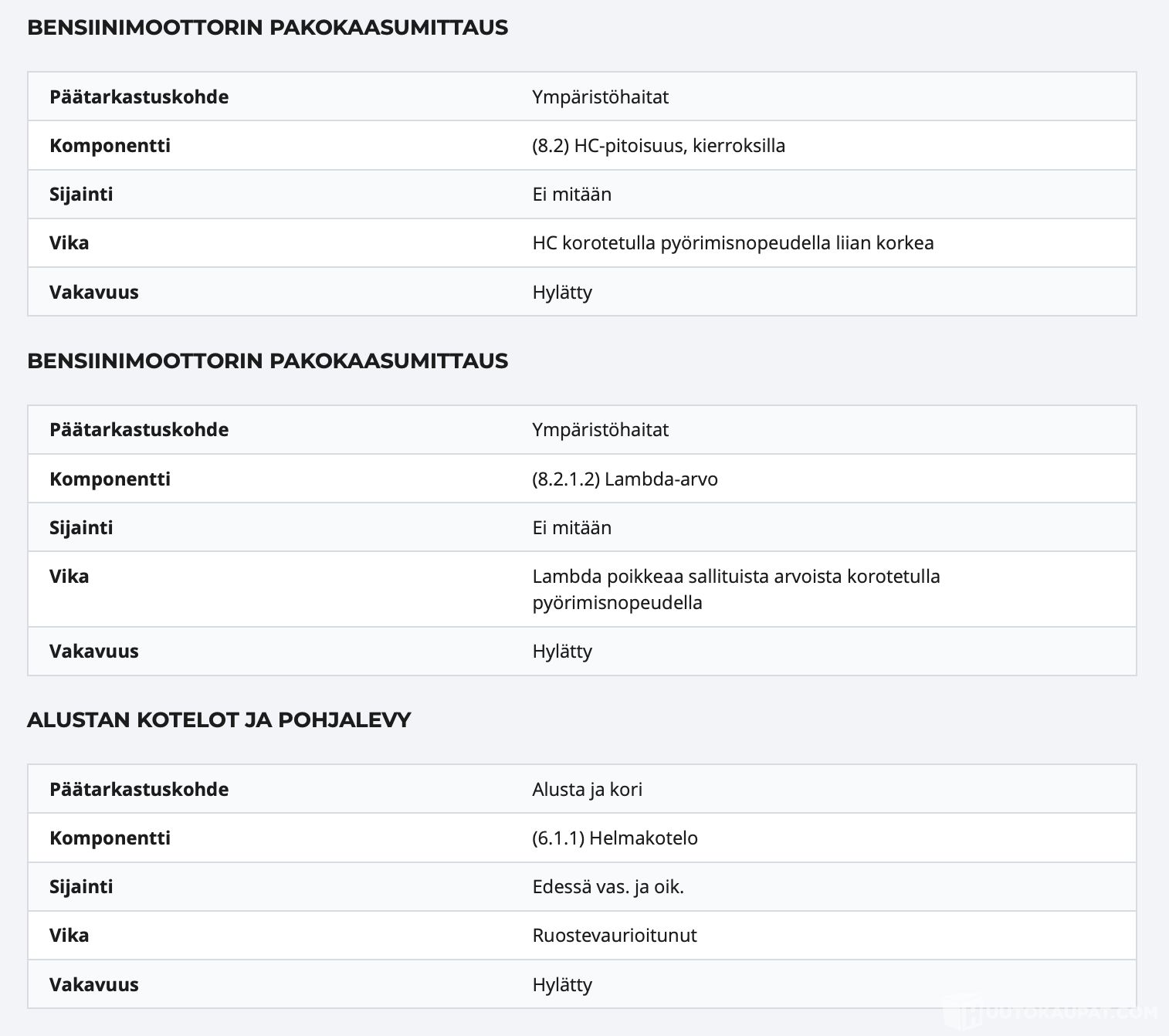Screen dimensions: 1169x1036
Task: Click "Päätarkastuskohde" label in the Lambda-arvo table
Action: point(139,429)
